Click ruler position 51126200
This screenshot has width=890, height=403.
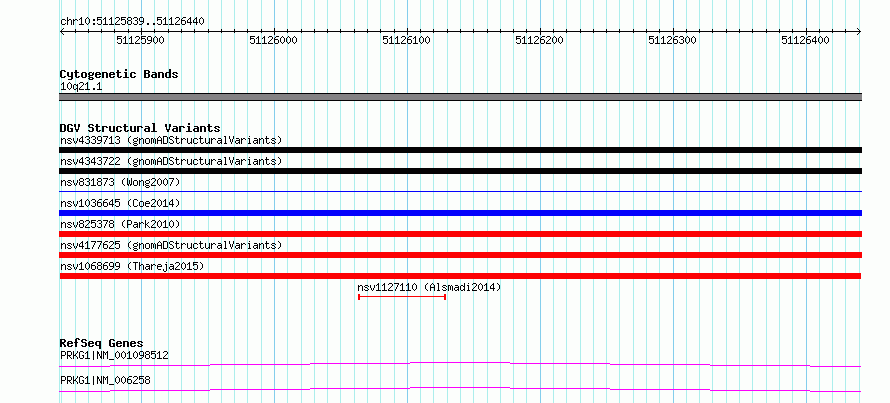[x=539, y=40]
